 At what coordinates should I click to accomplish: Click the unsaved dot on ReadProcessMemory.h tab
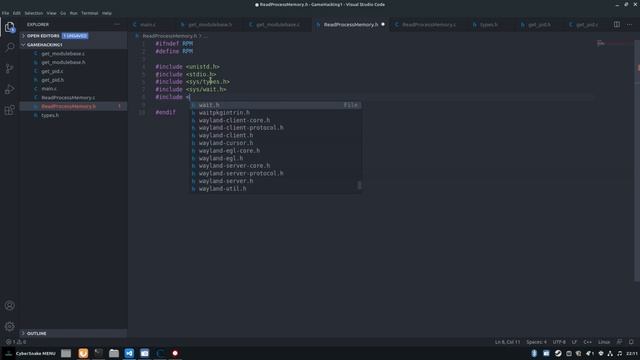383,24
